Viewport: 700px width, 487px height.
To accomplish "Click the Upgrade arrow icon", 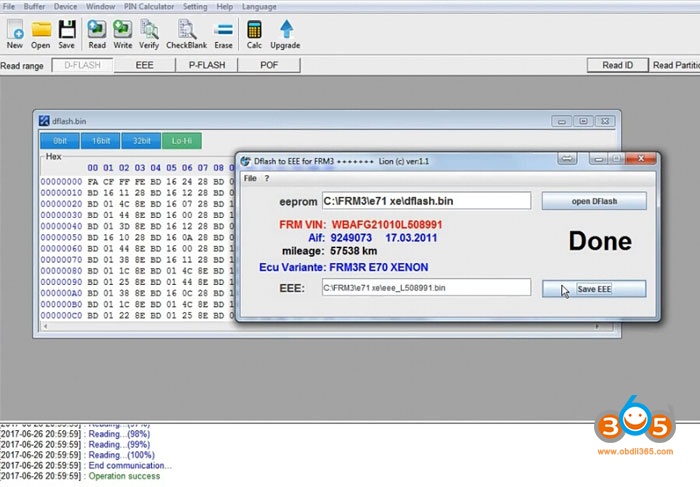I will (285, 32).
